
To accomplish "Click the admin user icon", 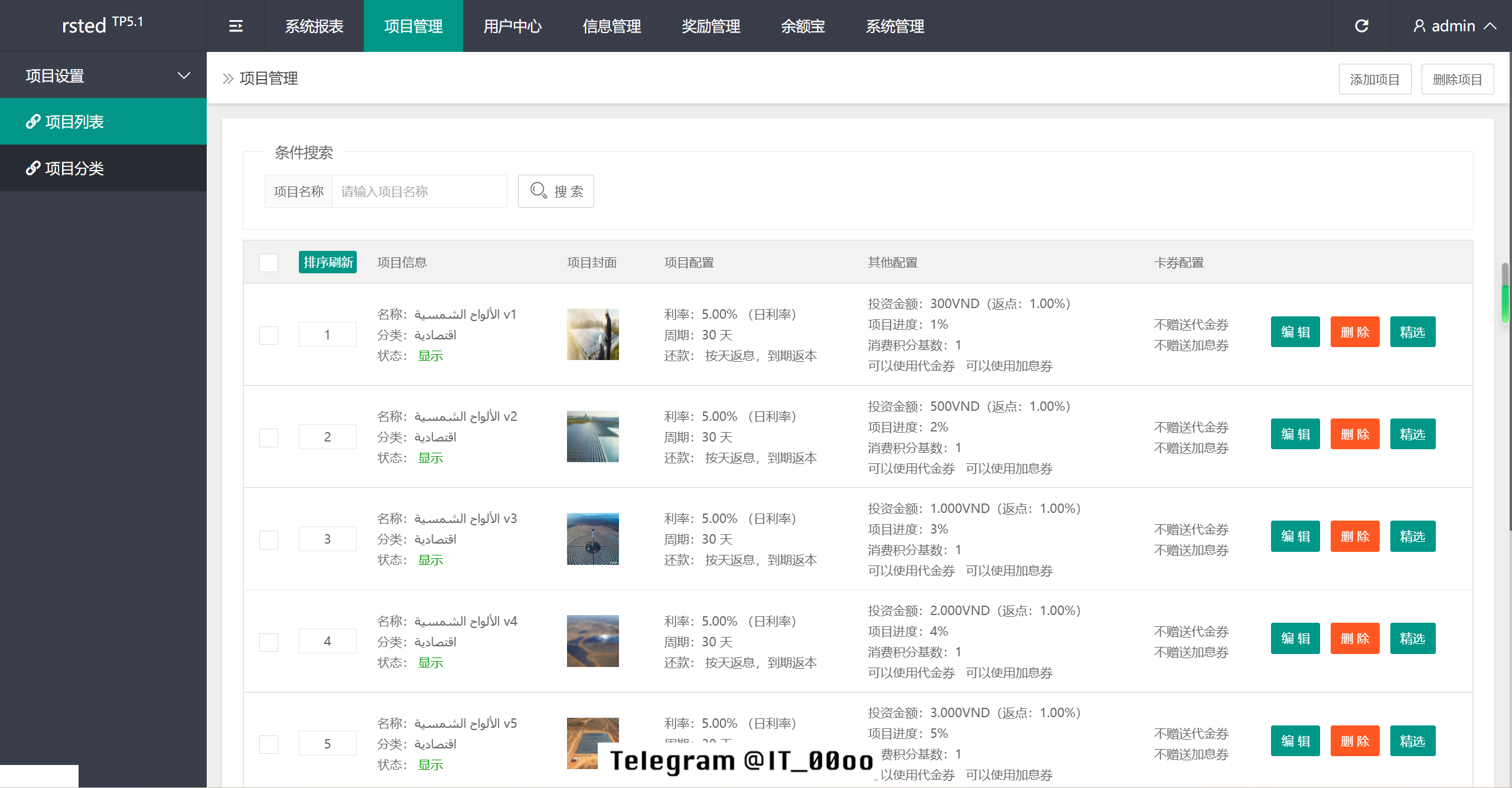I will point(1419,26).
